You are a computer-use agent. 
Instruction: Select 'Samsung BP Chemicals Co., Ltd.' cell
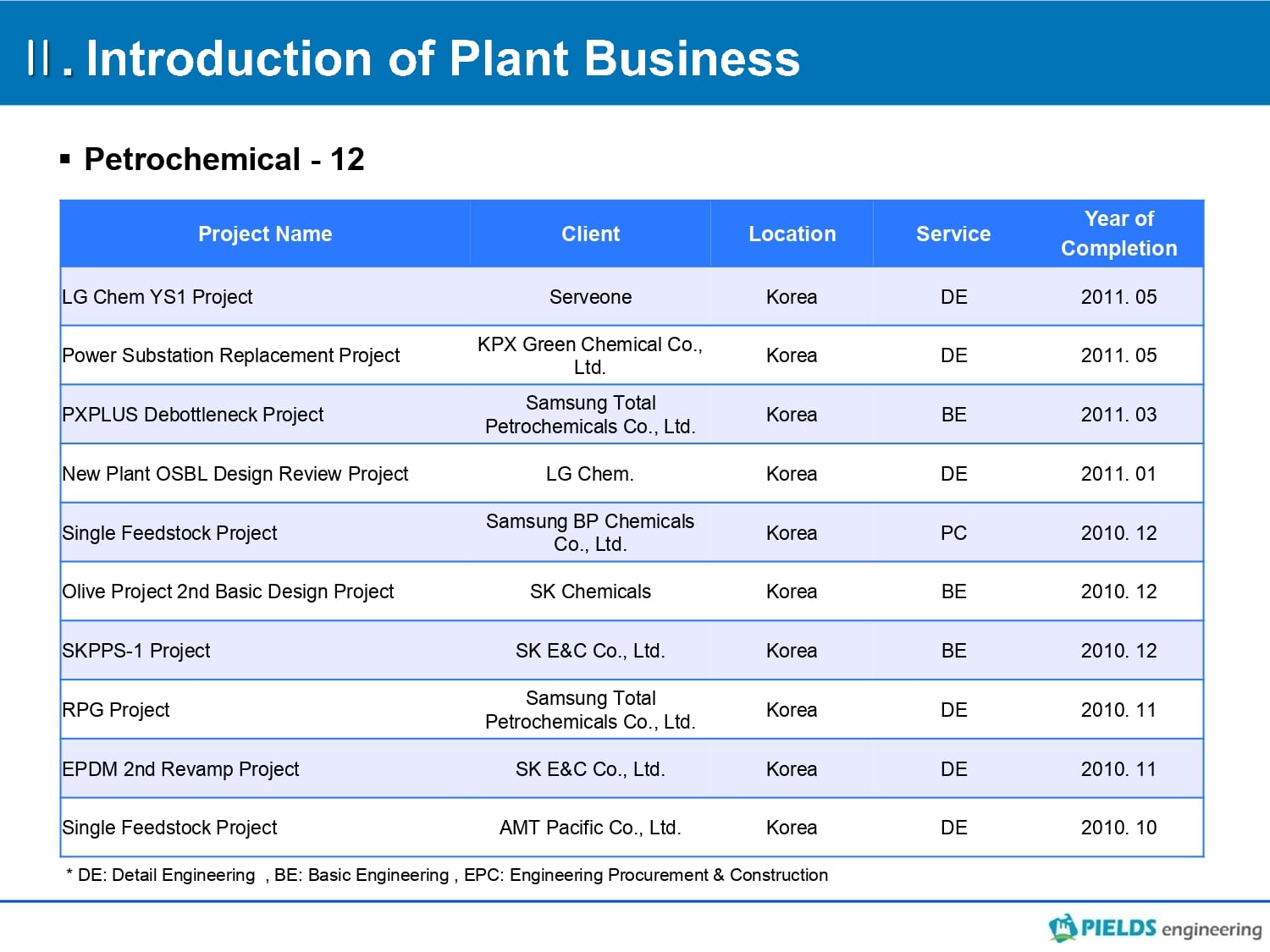click(x=590, y=532)
